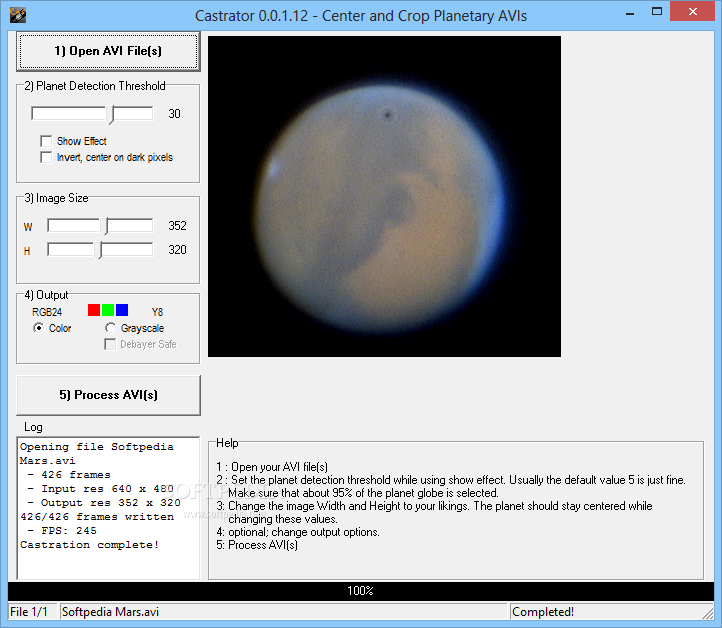Image resolution: width=722 pixels, height=628 pixels.
Task: Click the blue color square
Action: click(122, 310)
